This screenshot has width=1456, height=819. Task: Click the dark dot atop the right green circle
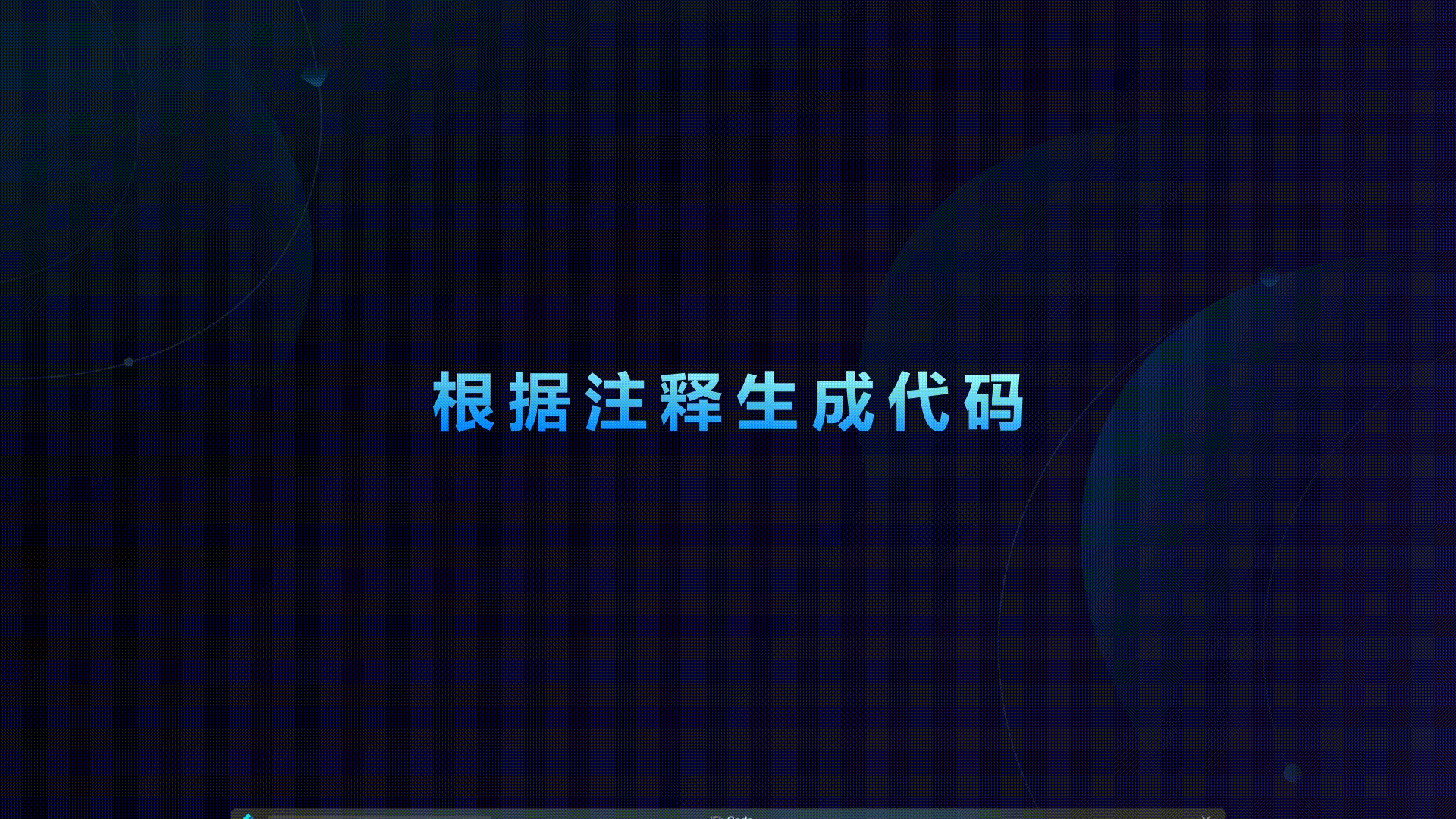(x=1269, y=278)
